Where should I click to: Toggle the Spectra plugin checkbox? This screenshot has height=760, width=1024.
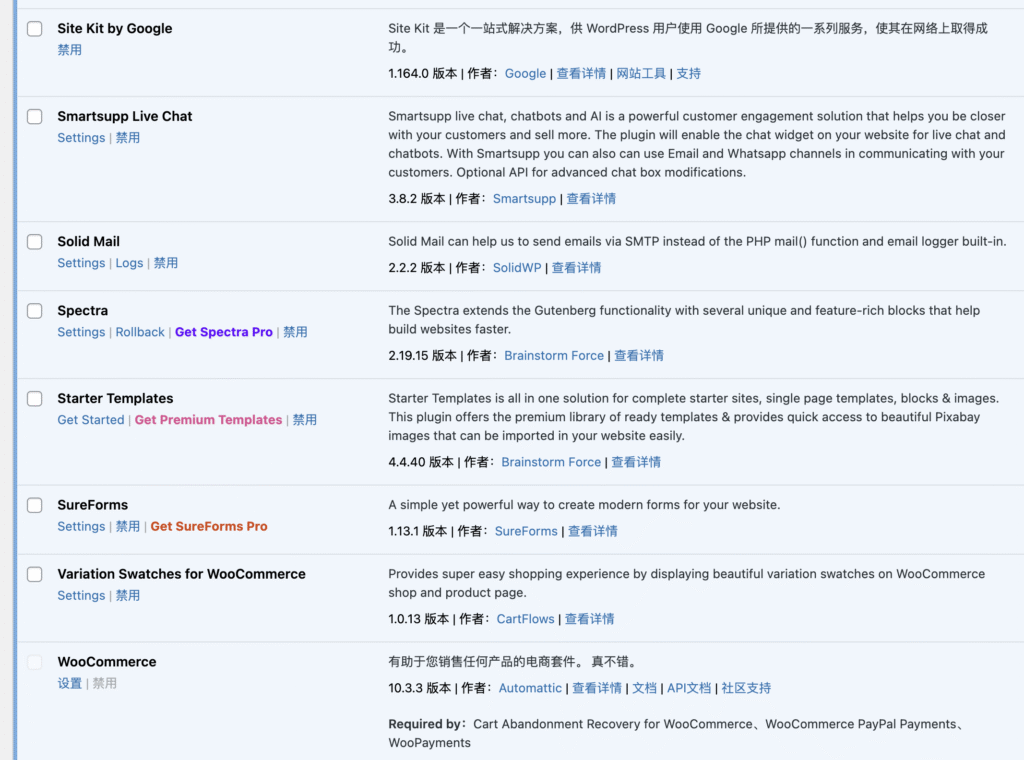point(35,311)
